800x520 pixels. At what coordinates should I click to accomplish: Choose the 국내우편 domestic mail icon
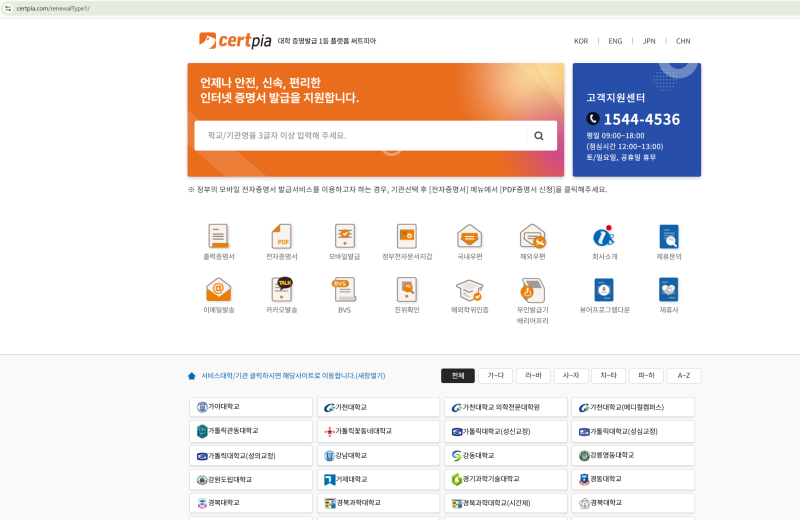point(469,236)
